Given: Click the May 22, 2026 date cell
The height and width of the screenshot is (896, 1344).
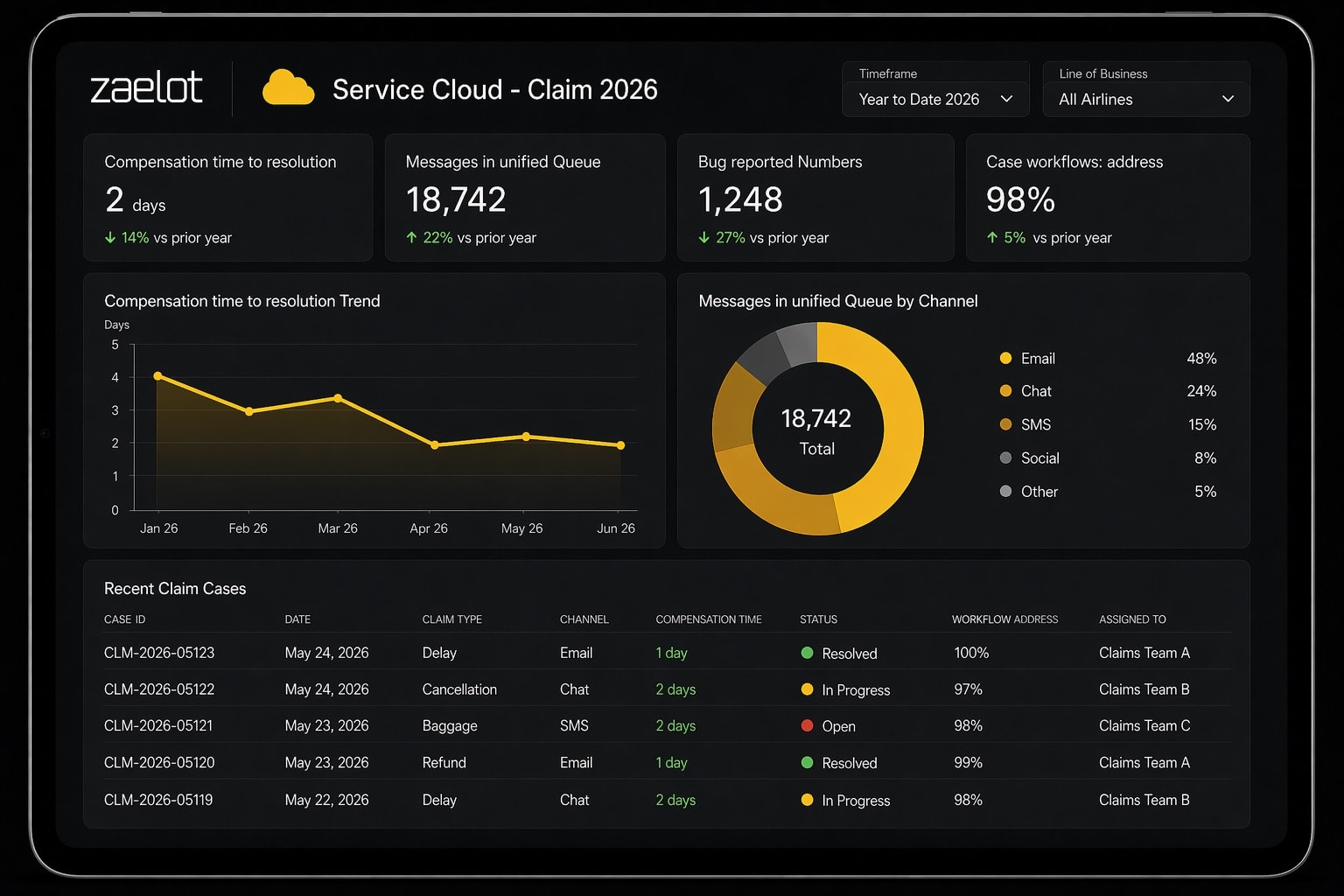Looking at the screenshot, I should tap(326, 800).
